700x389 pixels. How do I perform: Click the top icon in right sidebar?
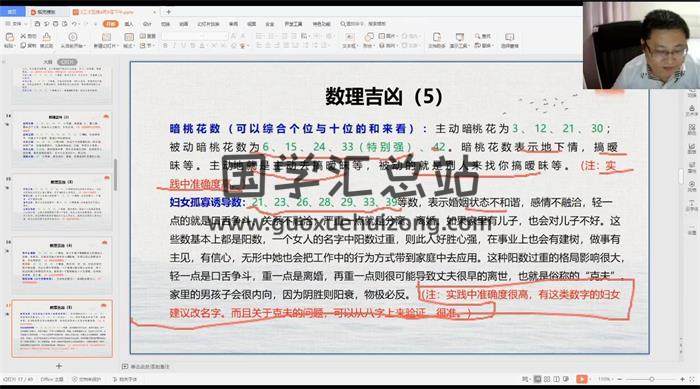point(692,92)
